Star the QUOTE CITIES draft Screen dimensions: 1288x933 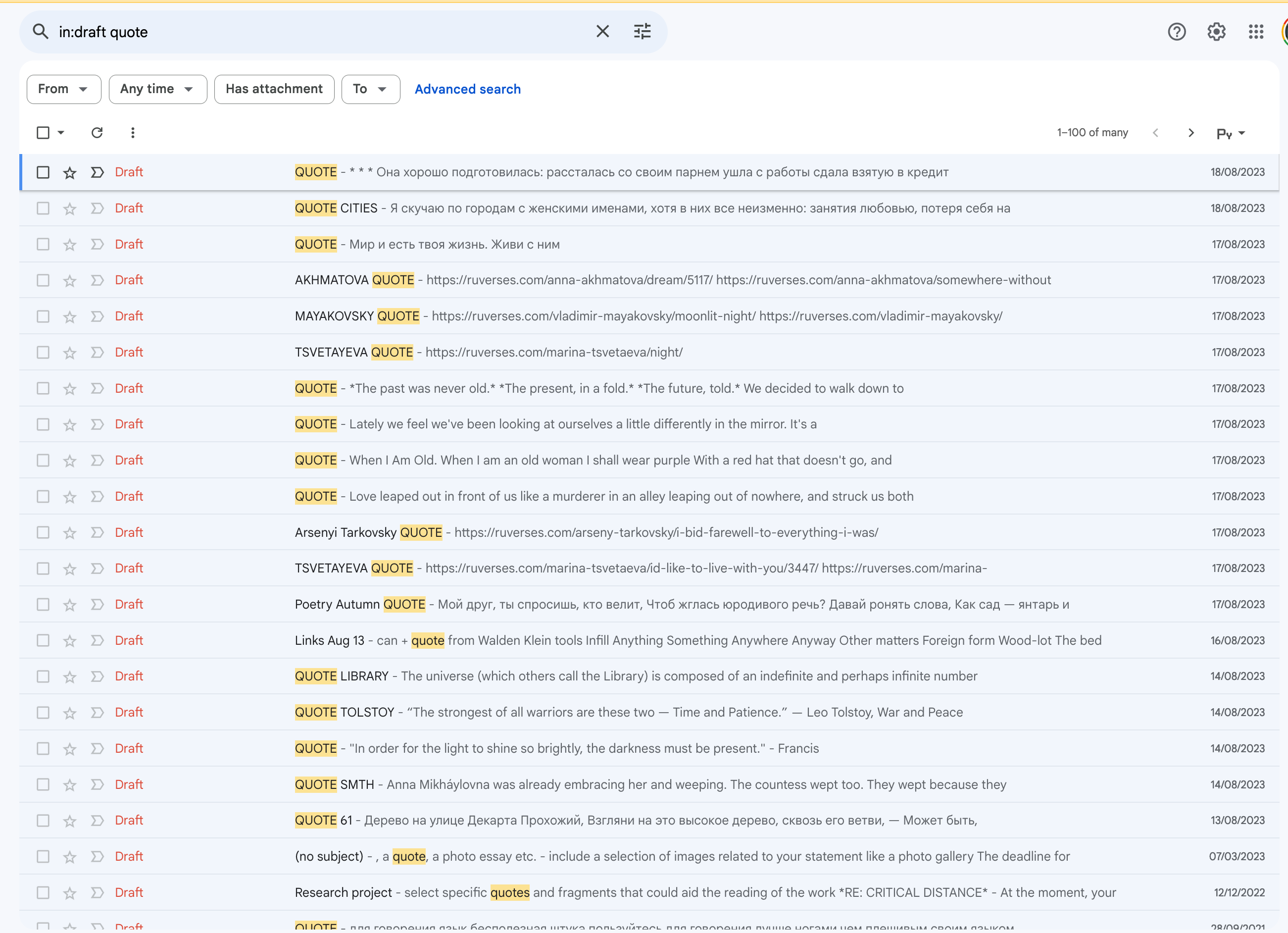(69, 208)
